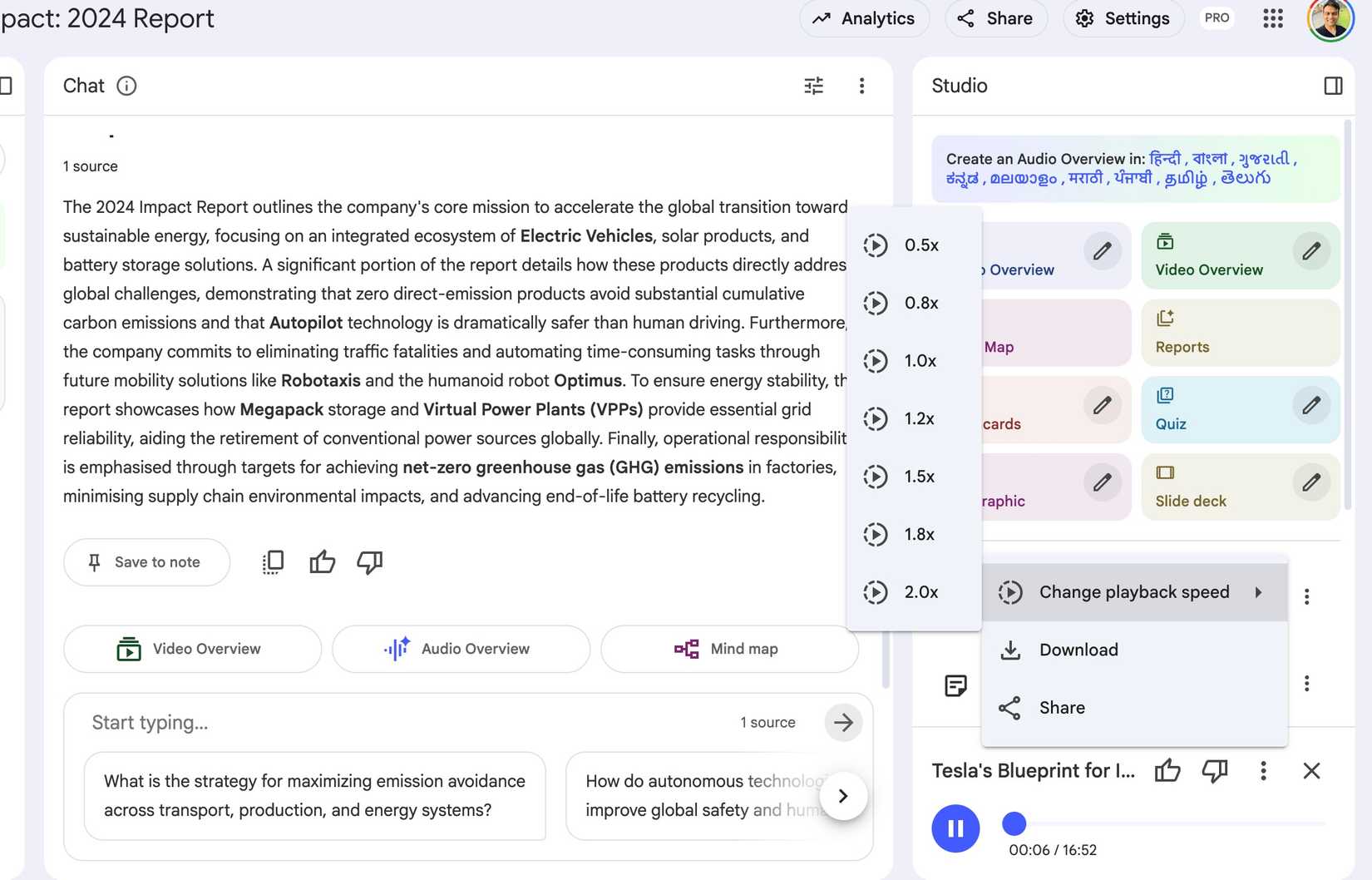Copy the chat response with copy icon
Image resolution: width=1372 pixels, height=880 pixels.
coord(273,562)
